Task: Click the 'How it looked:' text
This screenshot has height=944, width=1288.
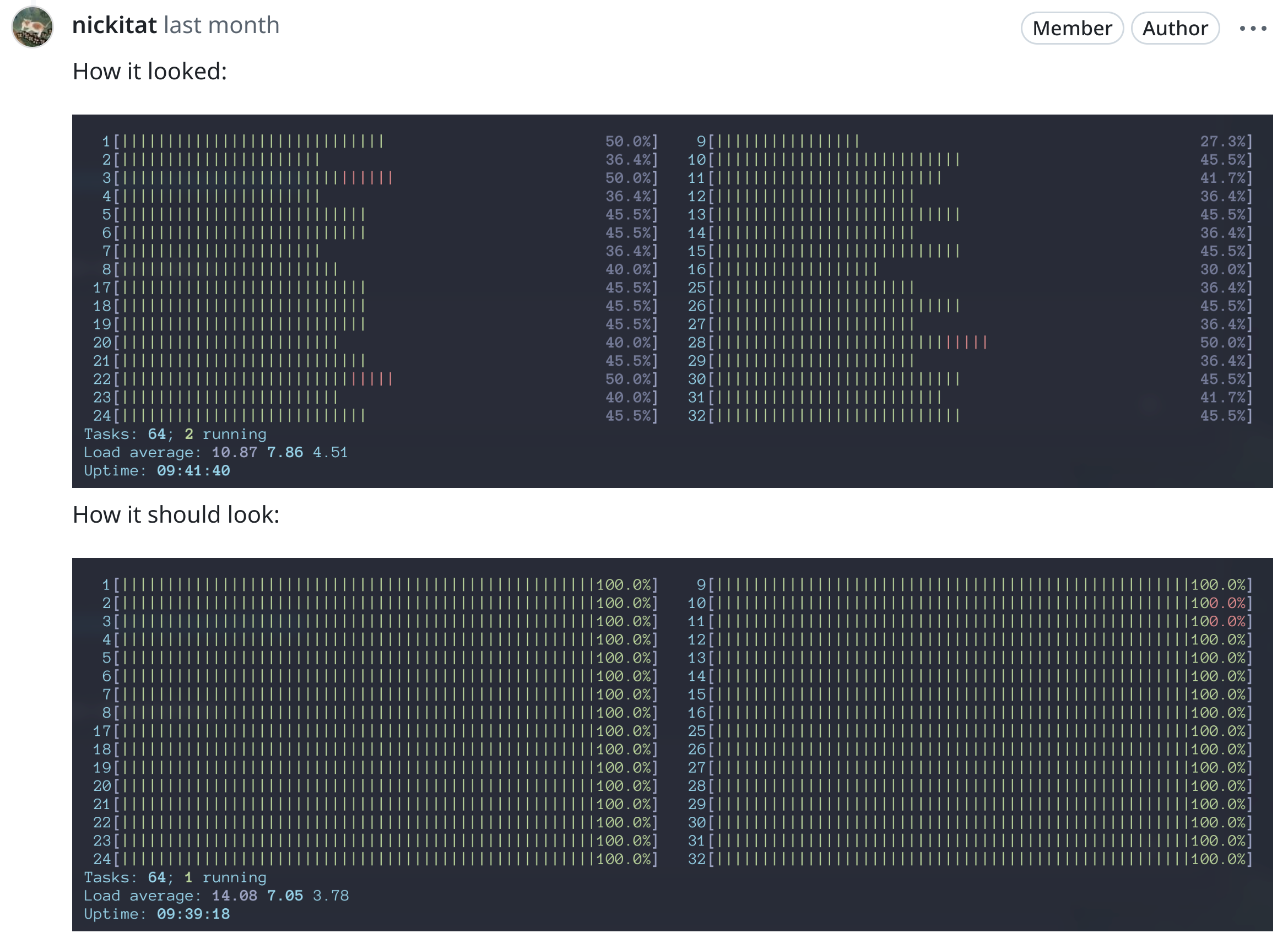Action: point(150,72)
